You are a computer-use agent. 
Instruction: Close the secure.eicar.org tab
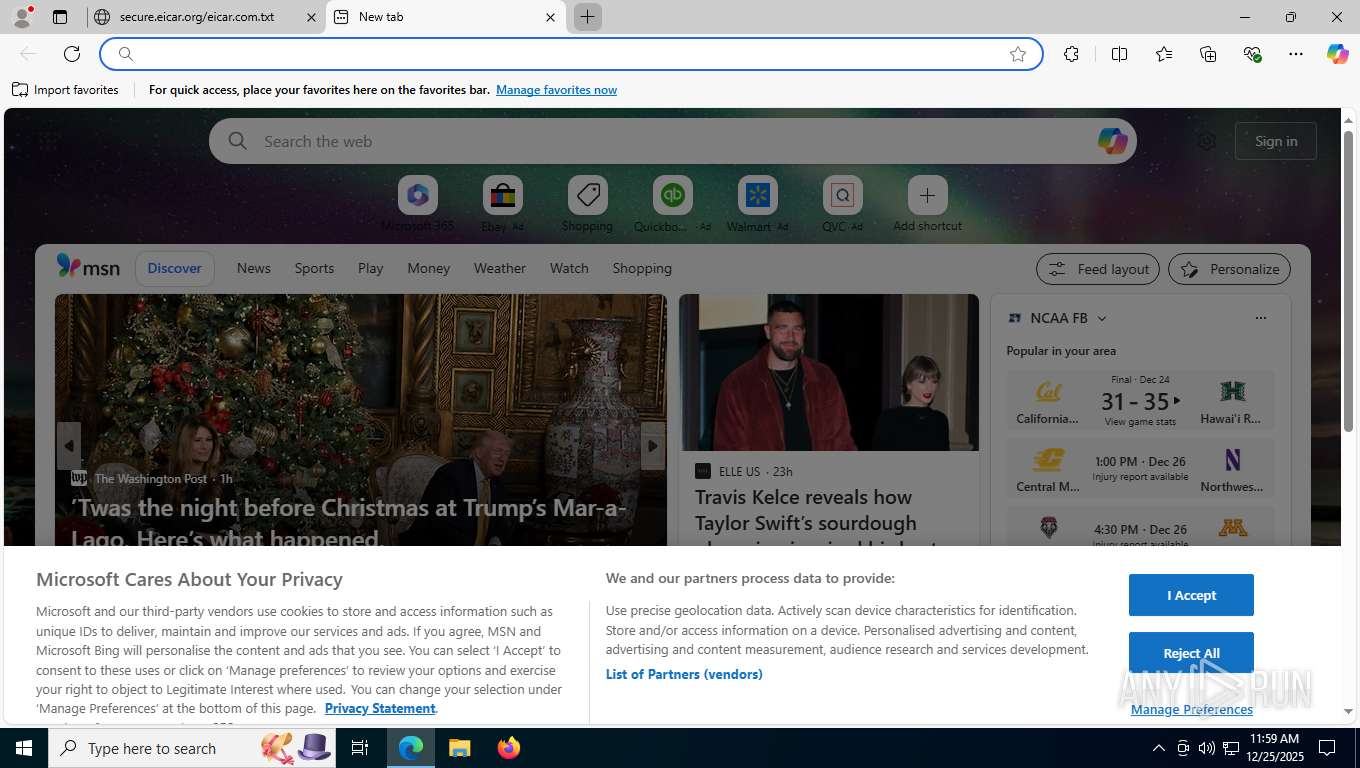[x=311, y=17]
